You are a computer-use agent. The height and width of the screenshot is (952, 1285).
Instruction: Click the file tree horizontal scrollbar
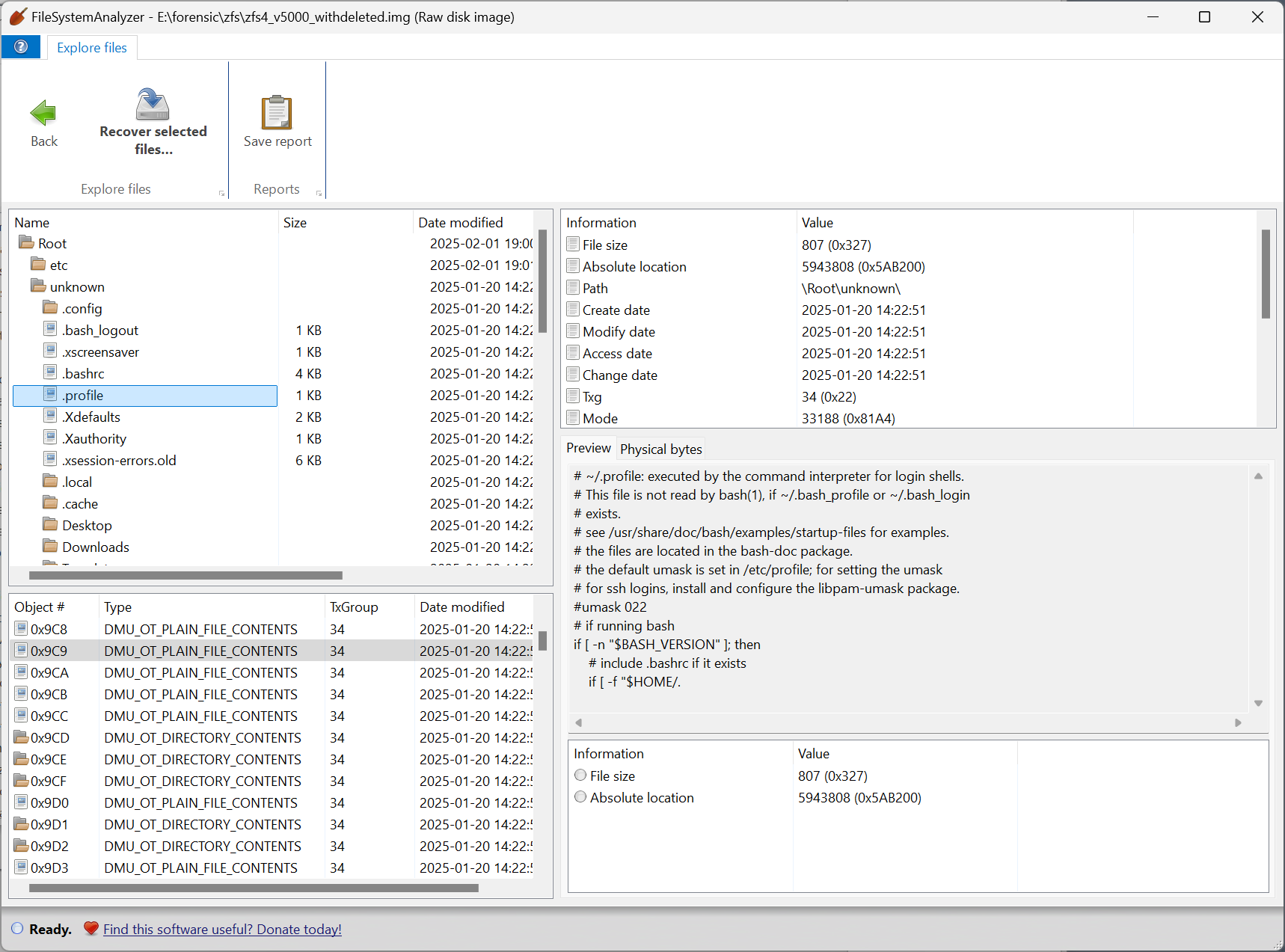click(x=185, y=575)
